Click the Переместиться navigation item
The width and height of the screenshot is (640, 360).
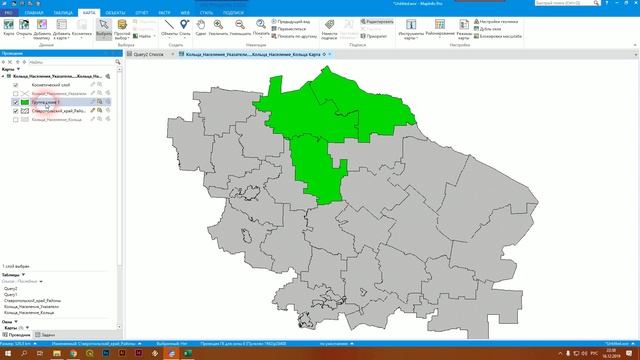point(289,29)
